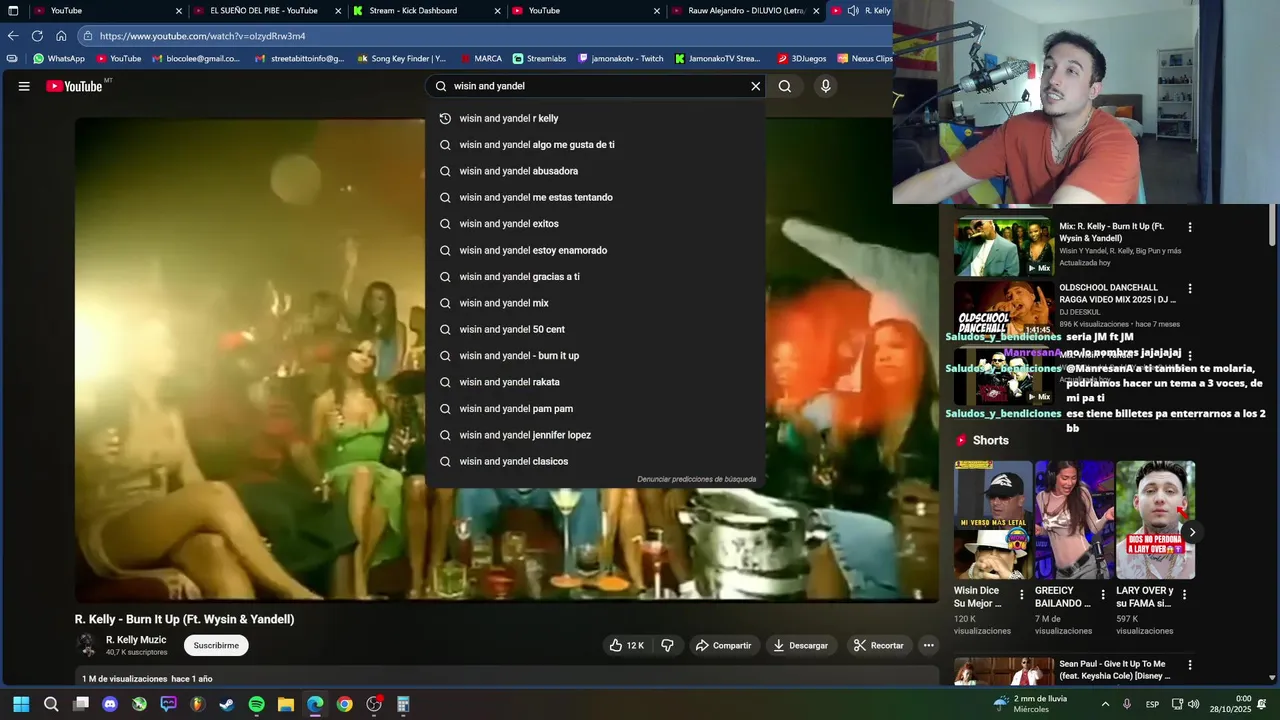Select suggestion 'wisin and yandel 50 cent'

[596, 329]
